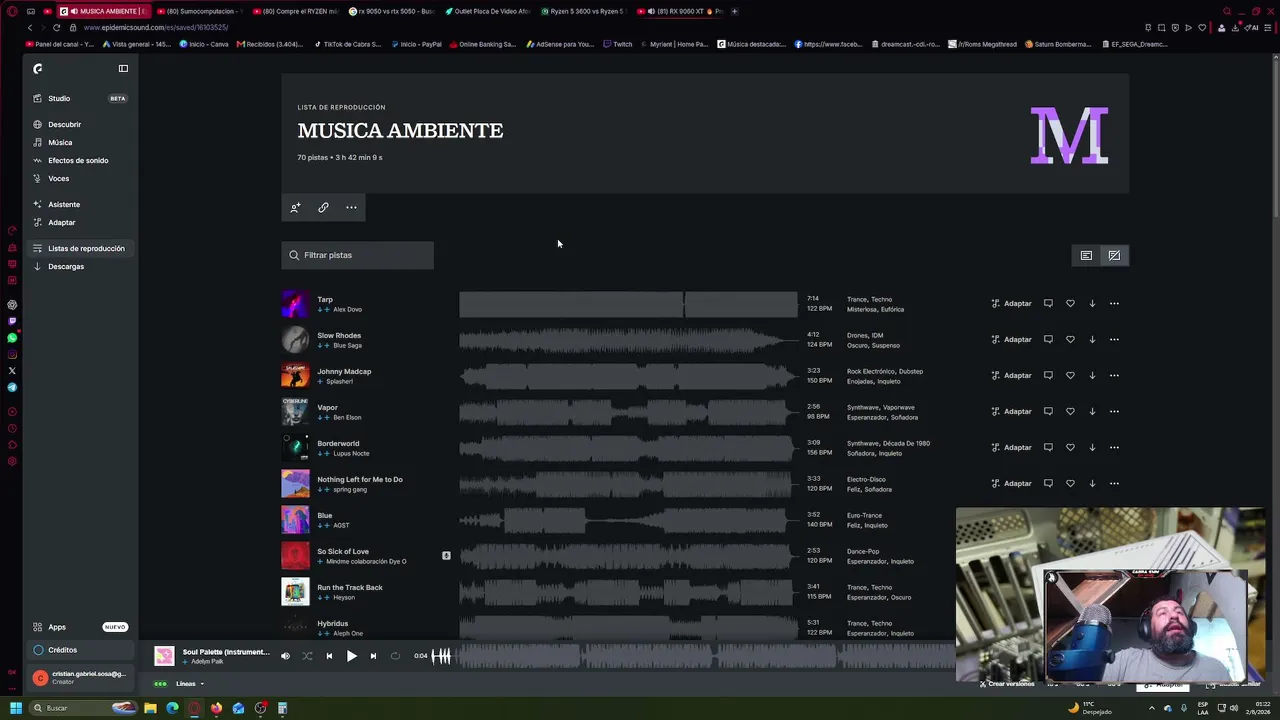Download the Vapor track
The height and width of the screenshot is (720, 1280).
tap(1092, 411)
